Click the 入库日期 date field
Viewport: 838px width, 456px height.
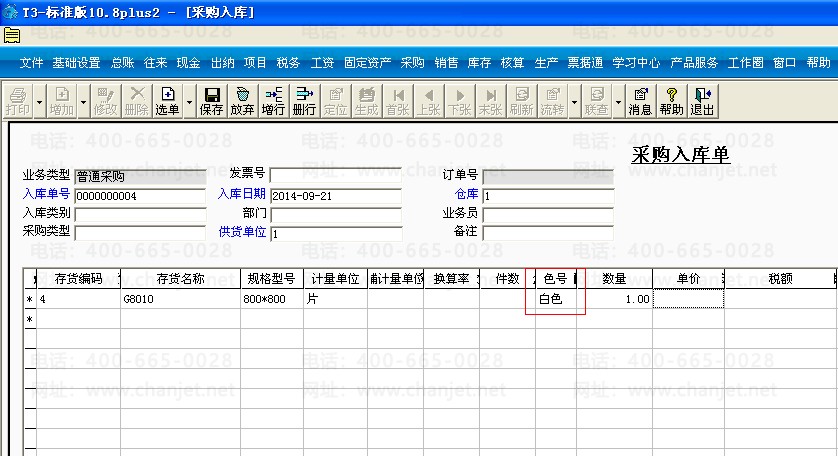[x=336, y=196]
